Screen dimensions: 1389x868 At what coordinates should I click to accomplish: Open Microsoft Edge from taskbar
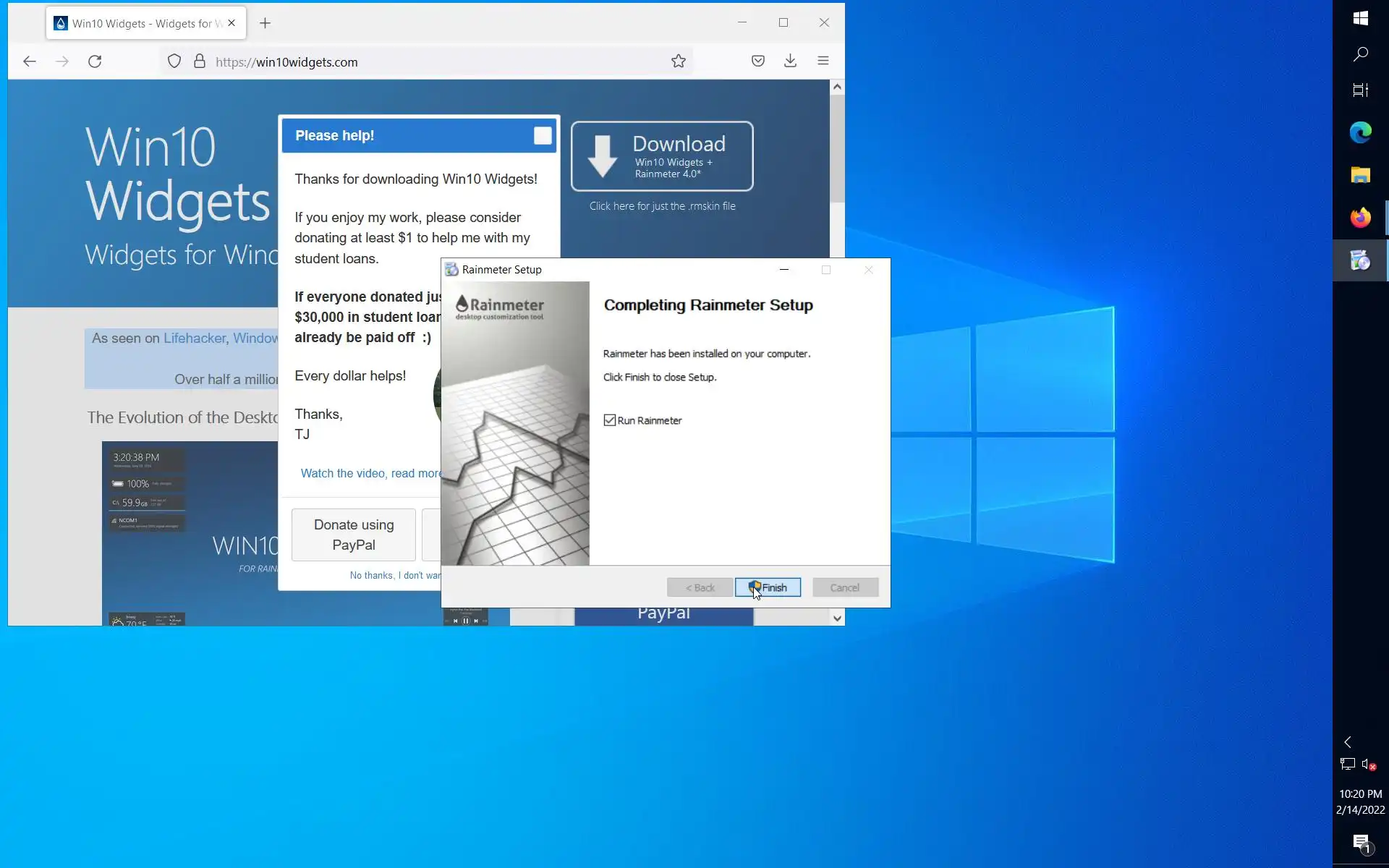(x=1360, y=132)
